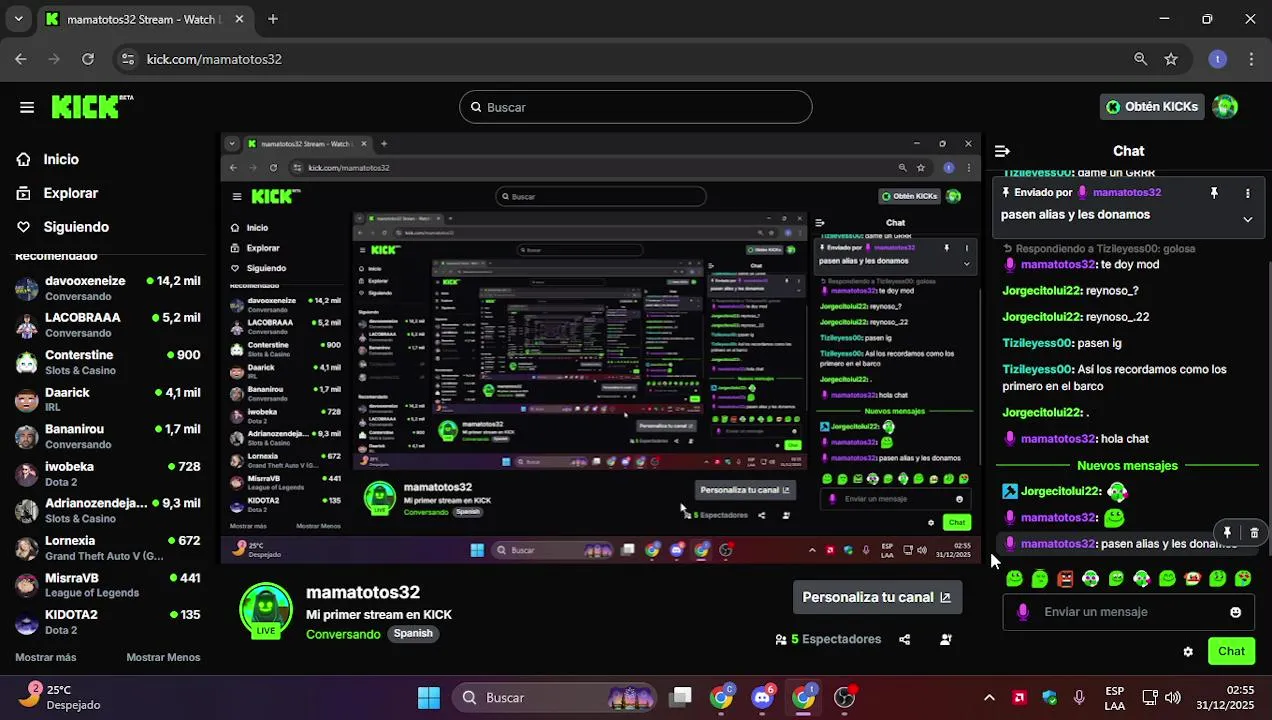Image resolution: width=1272 pixels, height=720 pixels.
Task: Bookmark this page with the star icon
Action: tap(1171, 59)
